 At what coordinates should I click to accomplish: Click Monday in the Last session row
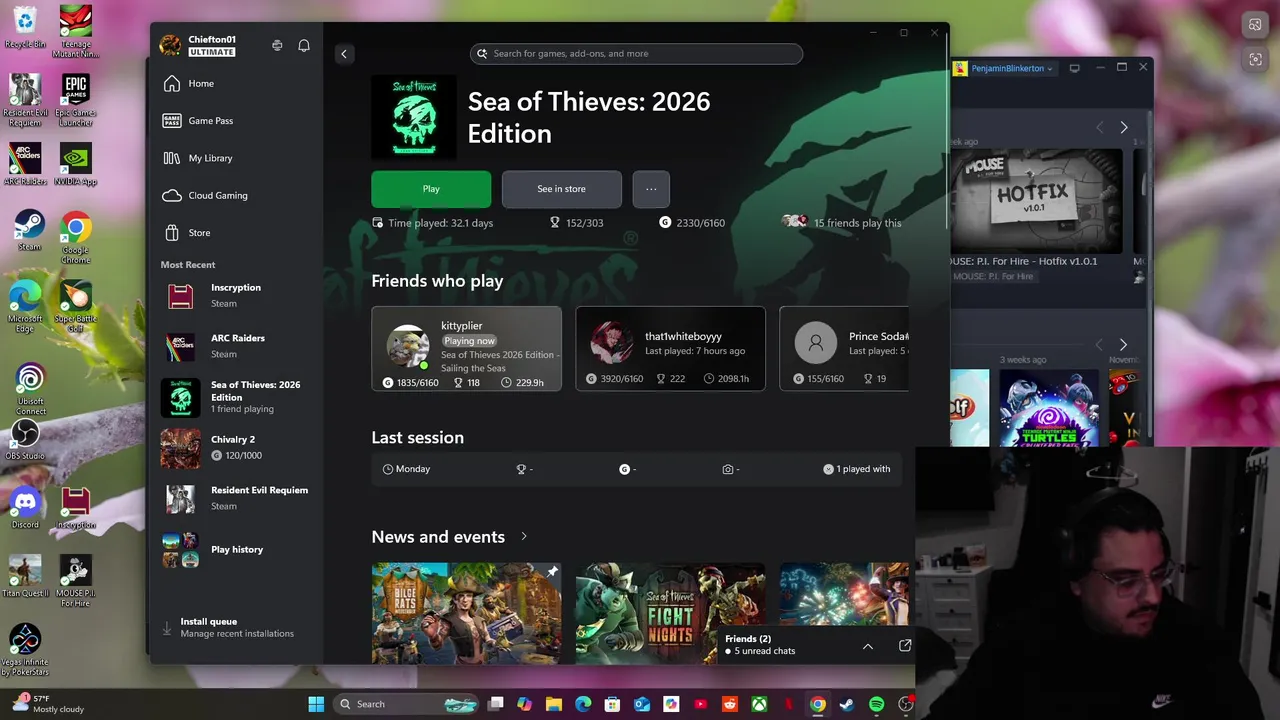(x=406, y=469)
